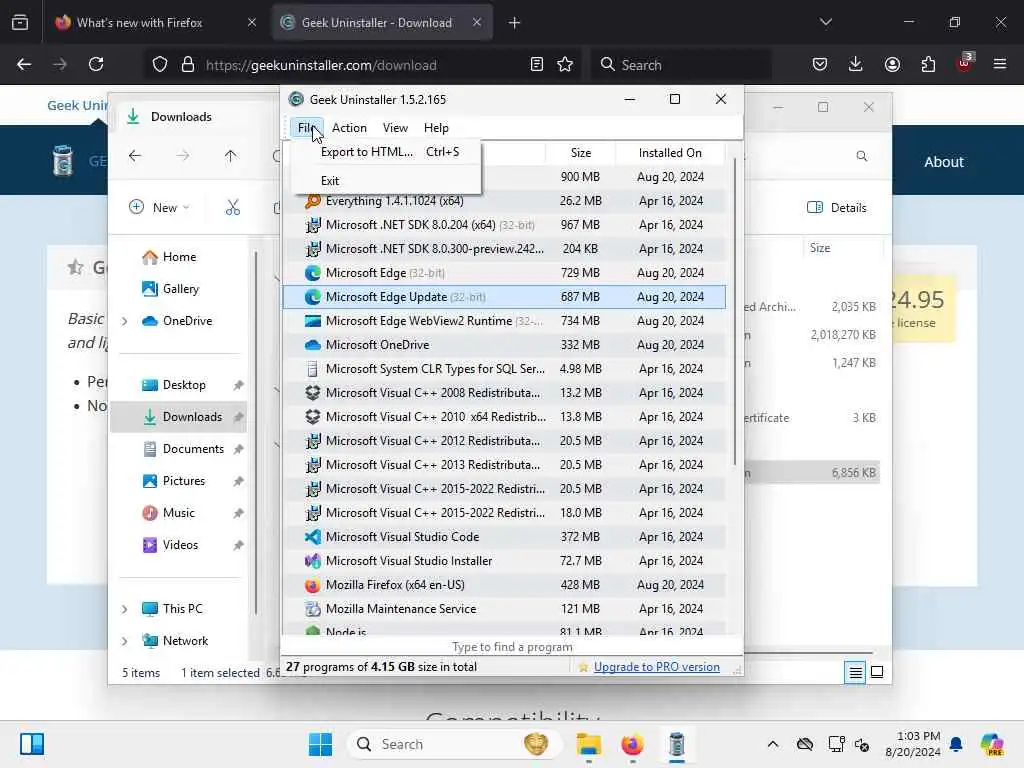This screenshot has width=1024, height=768.
Task: Go back in the Downloads Explorer window
Action: [x=135, y=156]
